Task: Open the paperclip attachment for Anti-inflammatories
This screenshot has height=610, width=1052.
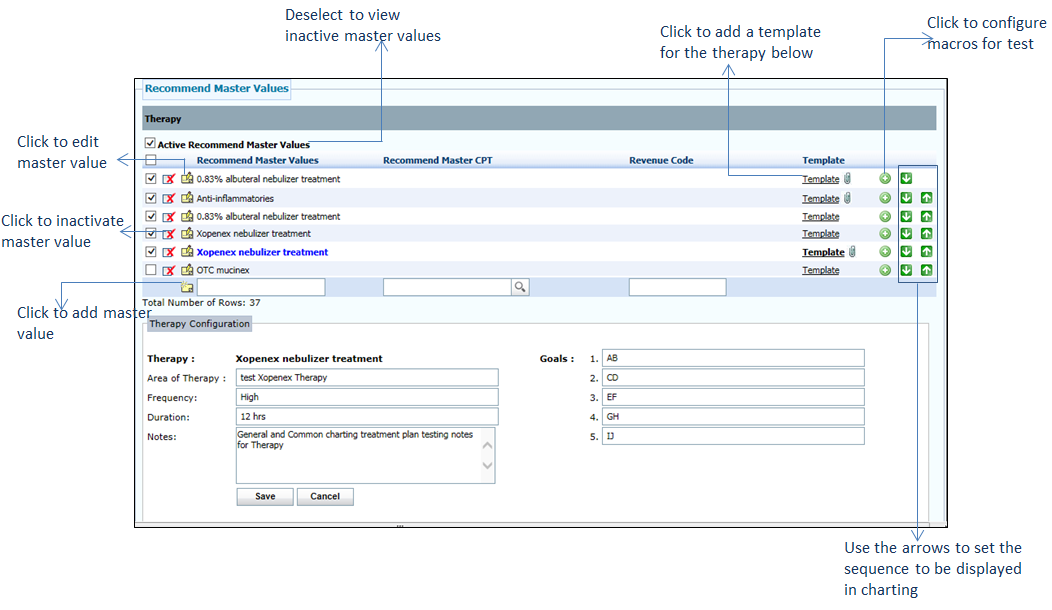Action: pyautogui.click(x=848, y=198)
